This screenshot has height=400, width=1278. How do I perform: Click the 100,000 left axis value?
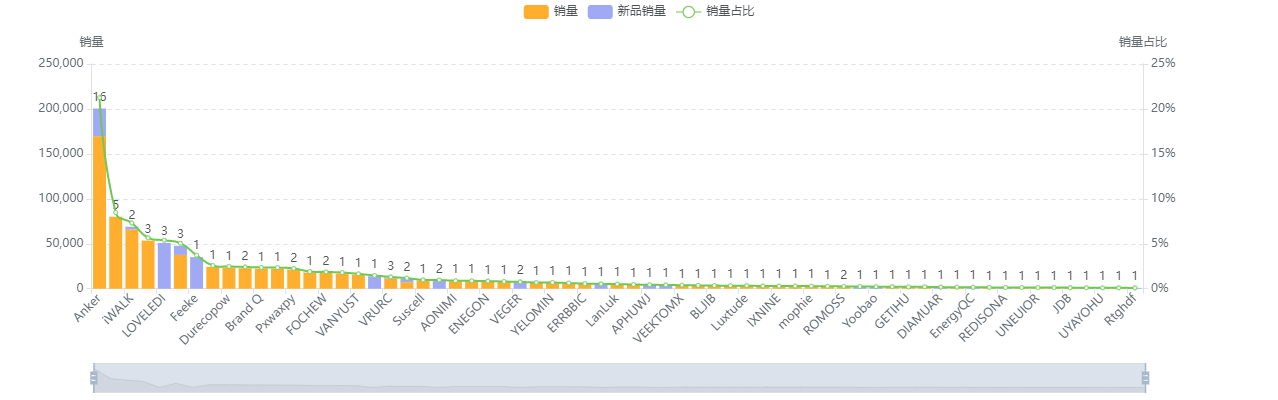pos(61,198)
